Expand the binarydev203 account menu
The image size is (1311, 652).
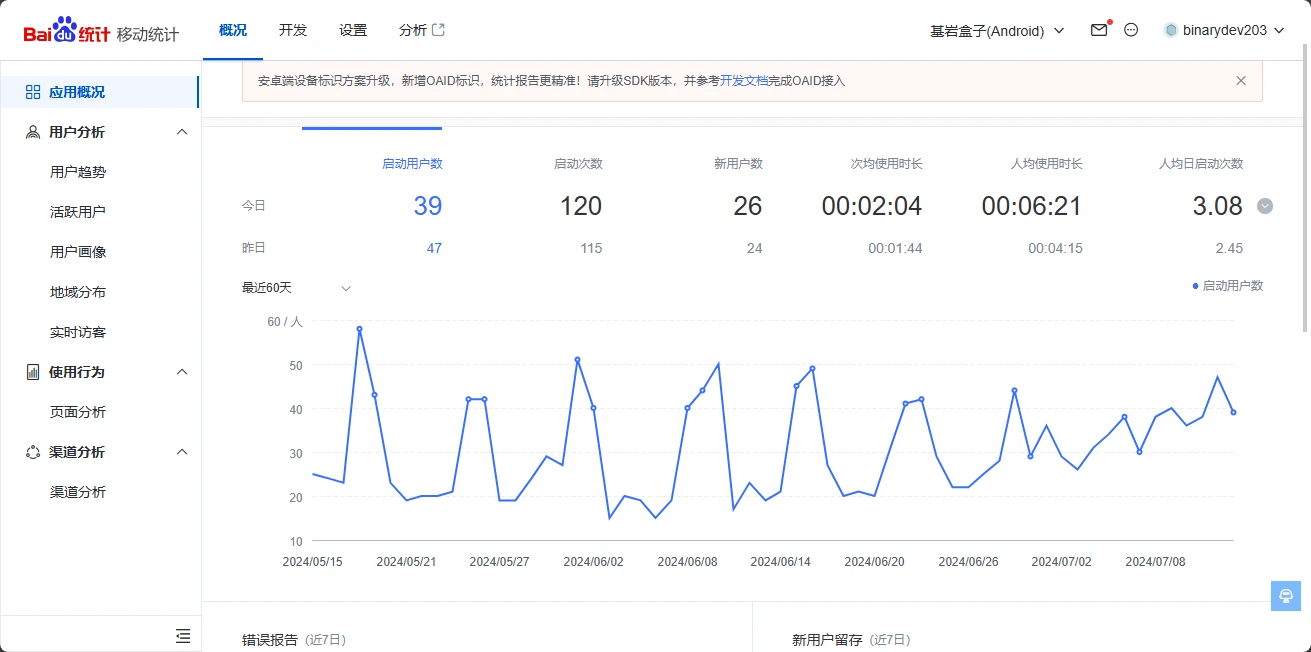(x=1223, y=30)
